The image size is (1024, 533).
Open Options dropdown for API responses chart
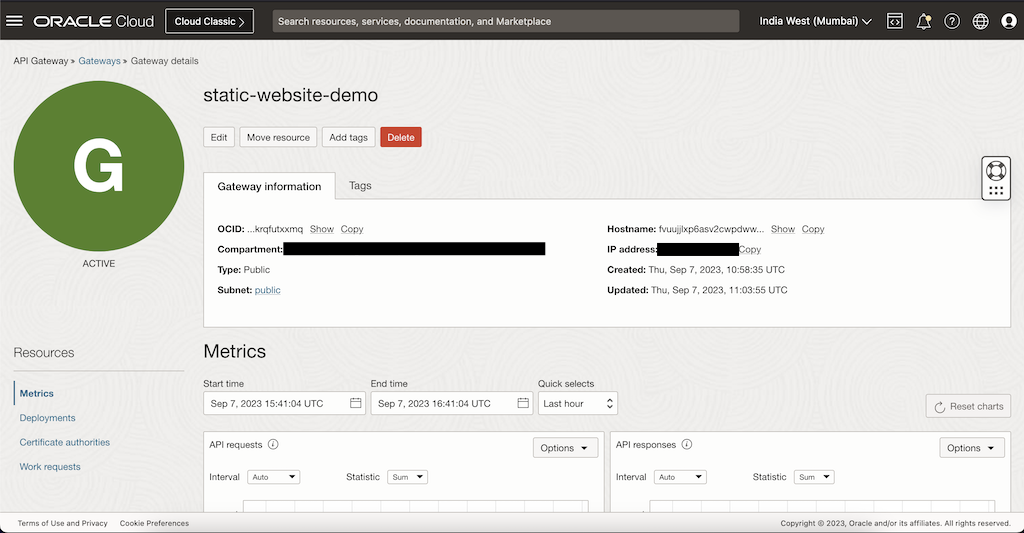[x=971, y=447]
